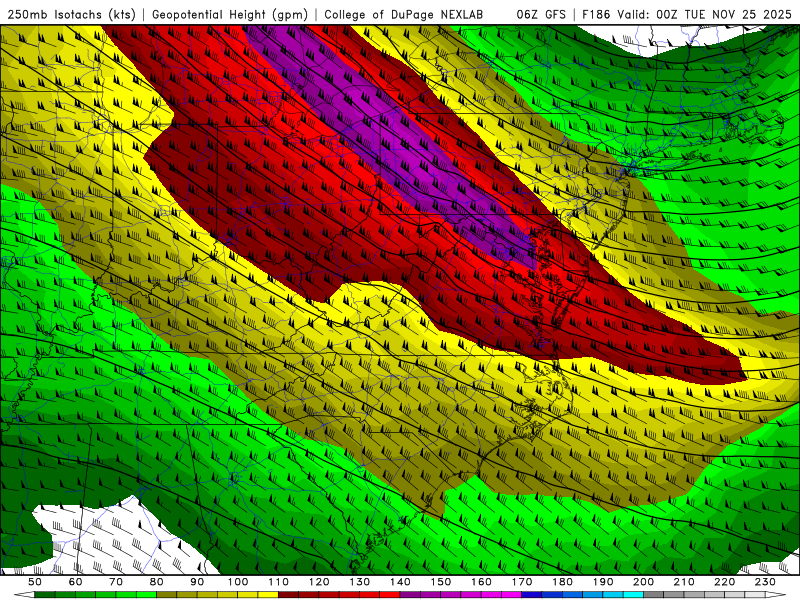Select the '150' scale label
Viewport: 800px width, 600px height.
pos(440,582)
